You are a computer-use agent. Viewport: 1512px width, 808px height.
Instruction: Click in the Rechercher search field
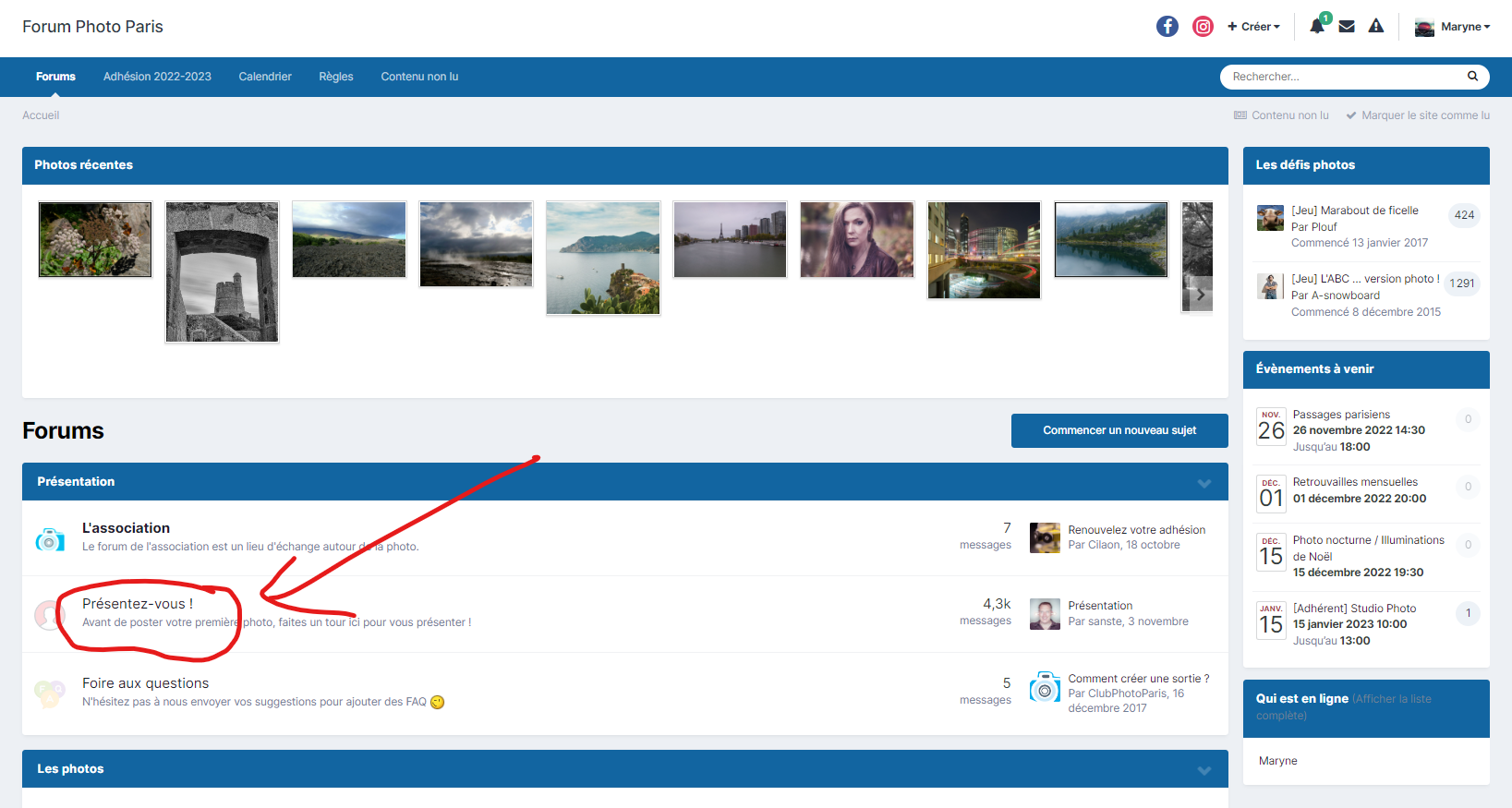pos(1344,77)
